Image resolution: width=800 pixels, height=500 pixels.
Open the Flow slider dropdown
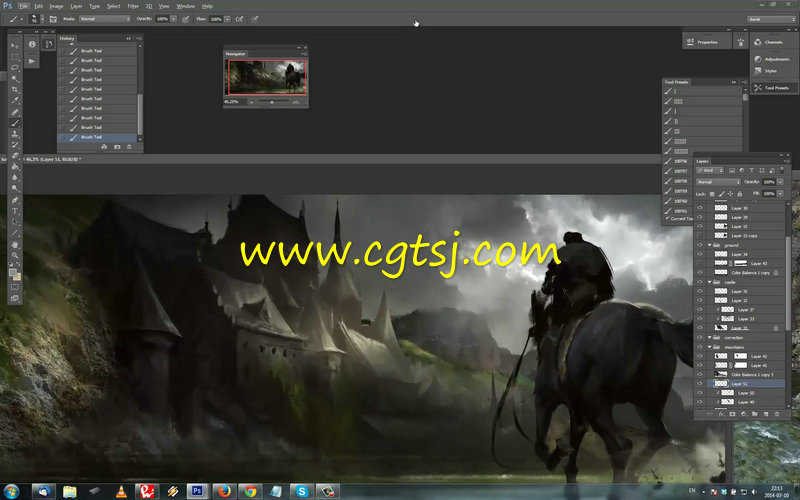[x=227, y=19]
